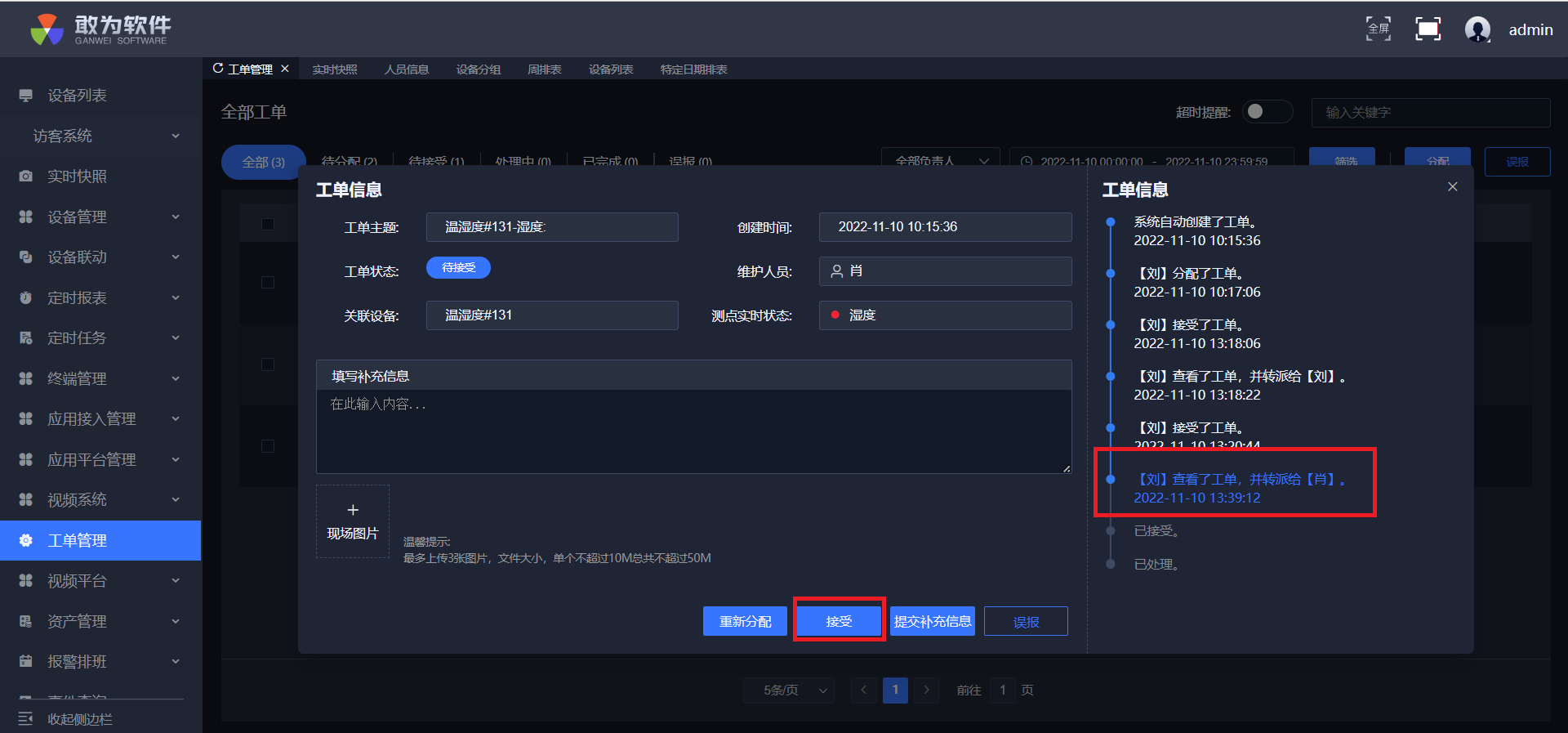The height and width of the screenshot is (733, 1568).
Task: Click the 提交补充信息 button
Action: 933,621
